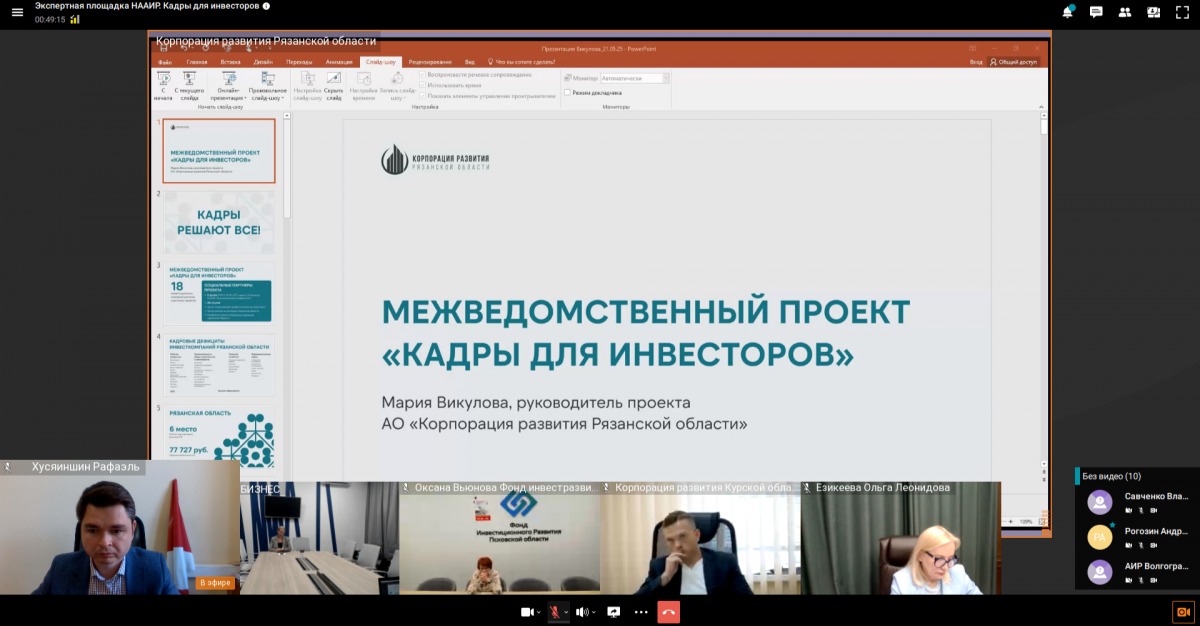Viewport: 1200px width, 626px height.
Task: Open the notifications bell
Action: [x=1067, y=12]
